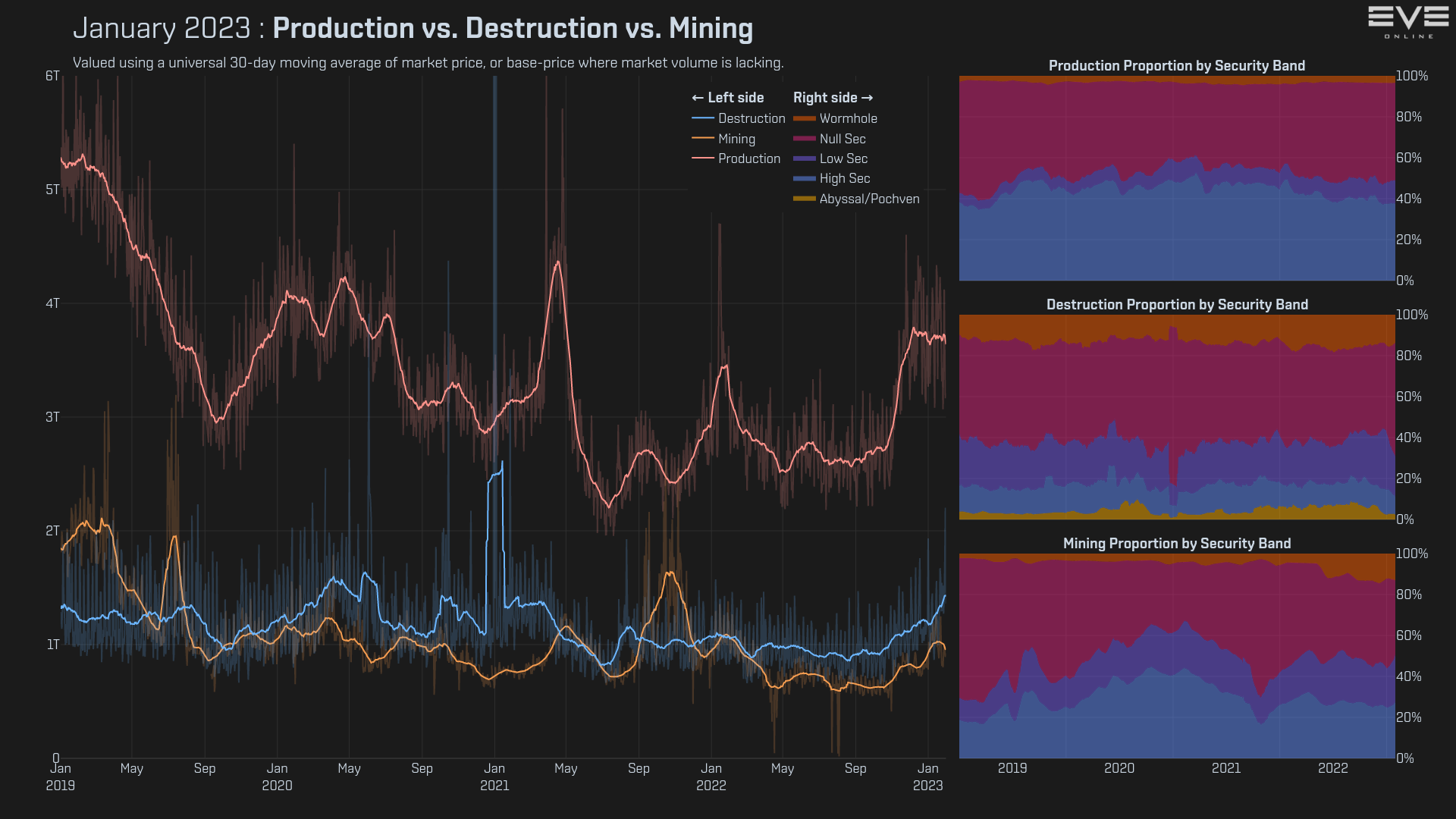Click the Mining Proportion by Security Band title
1456x819 pixels.
click(x=1177, y=544)
